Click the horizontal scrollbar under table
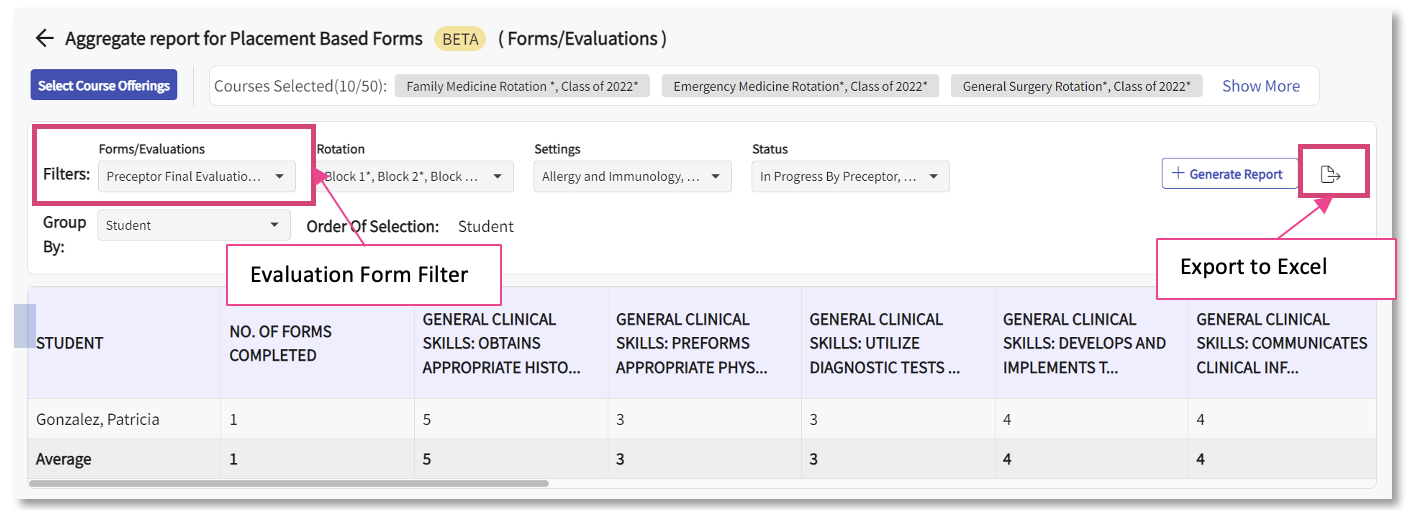This screenshot has width=1408, height=510. point(288,483)
